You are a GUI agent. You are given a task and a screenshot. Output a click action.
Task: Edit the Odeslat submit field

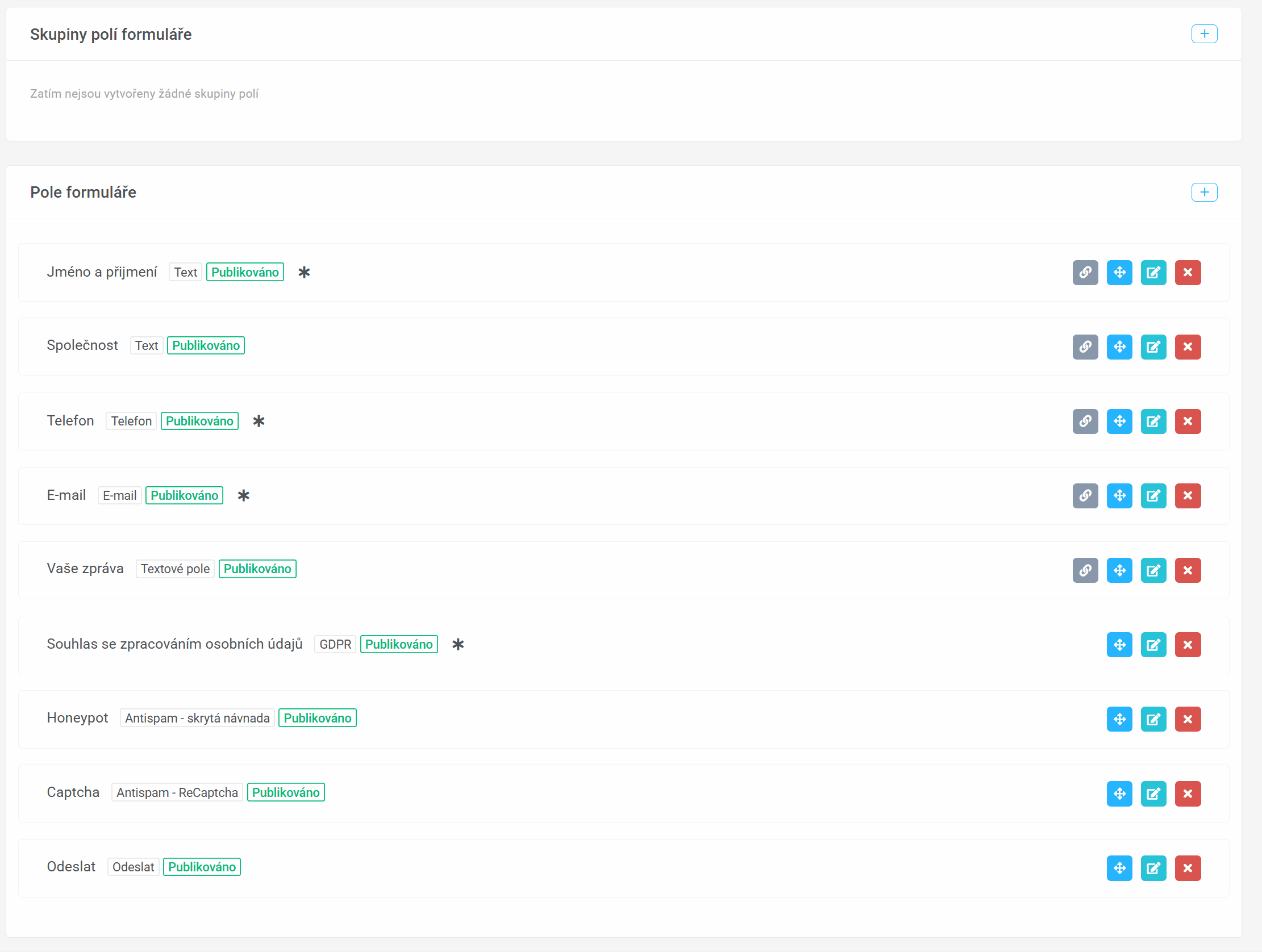tap(1153, 868)
